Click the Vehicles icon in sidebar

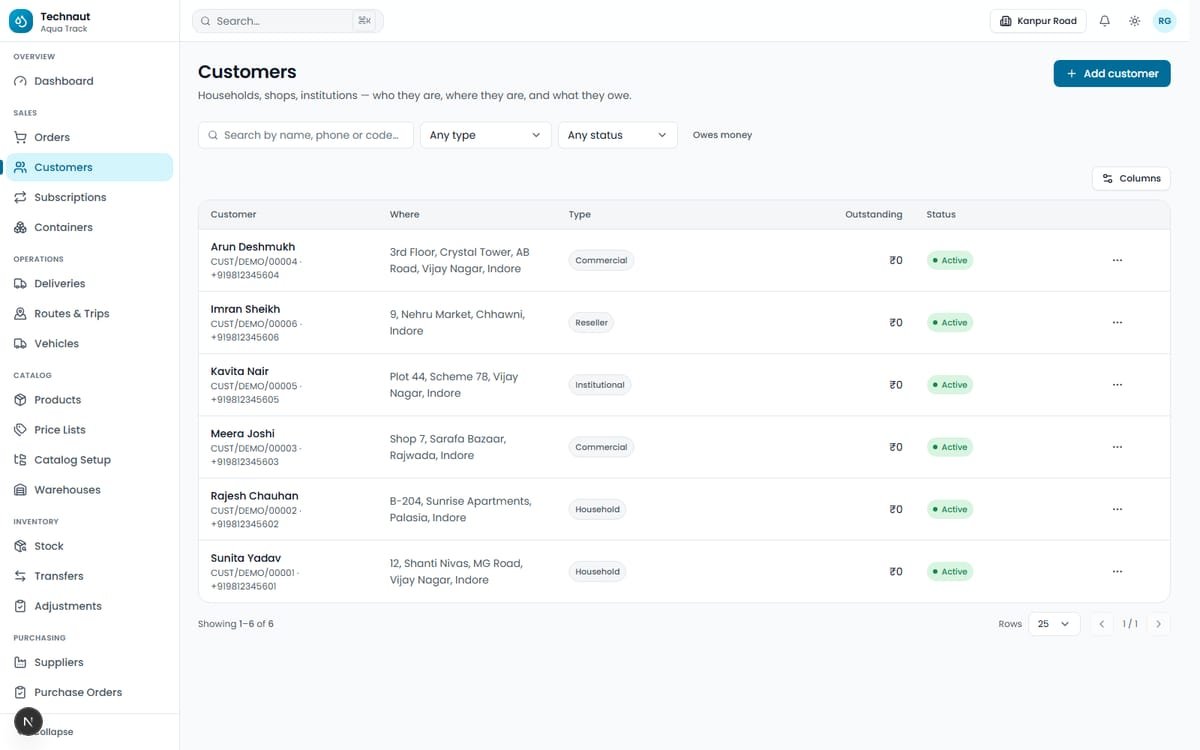point(20,343)
